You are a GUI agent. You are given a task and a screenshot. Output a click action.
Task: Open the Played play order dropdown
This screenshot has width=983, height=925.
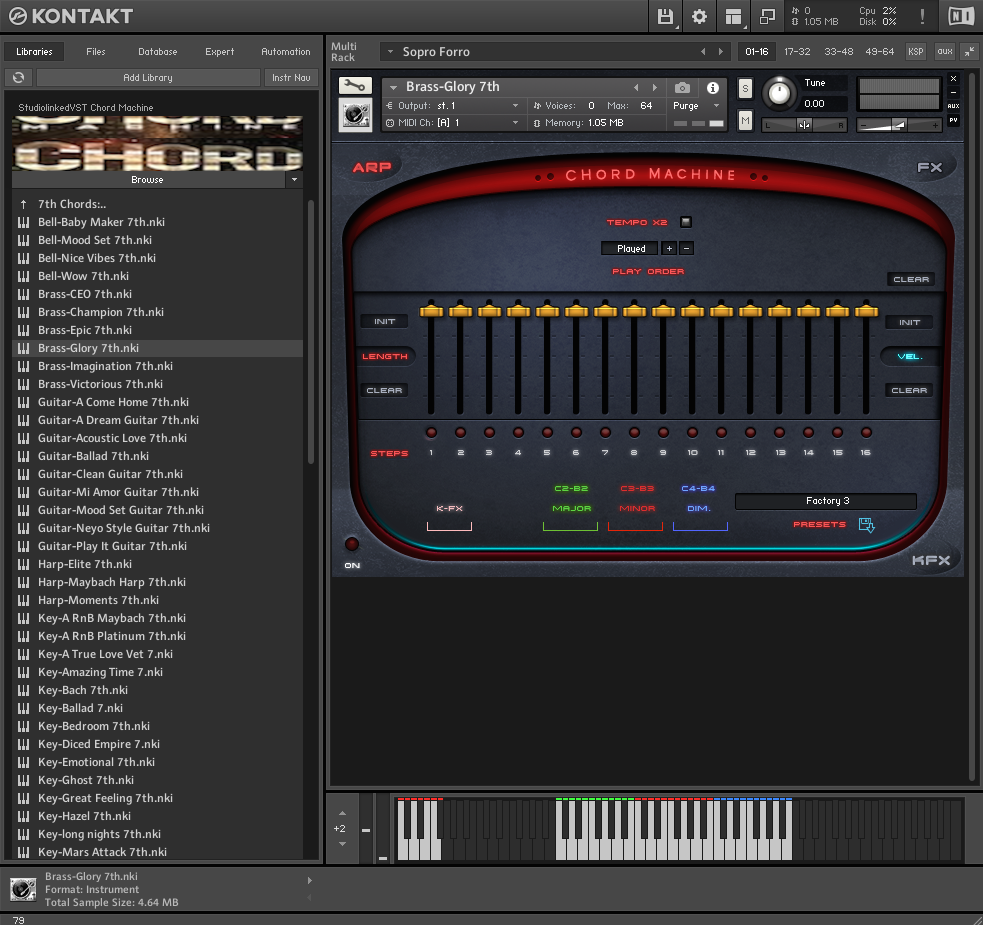point(629,249)
